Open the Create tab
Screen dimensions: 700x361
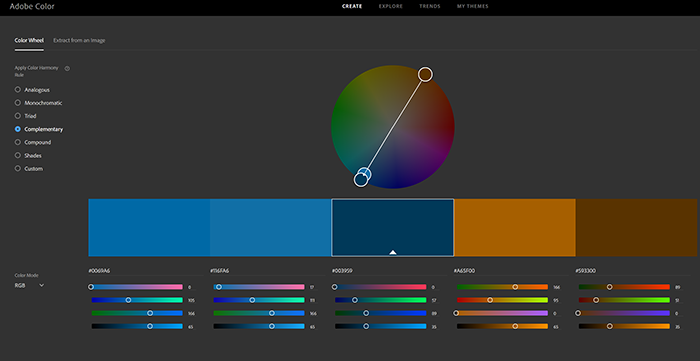coord(352,6)
